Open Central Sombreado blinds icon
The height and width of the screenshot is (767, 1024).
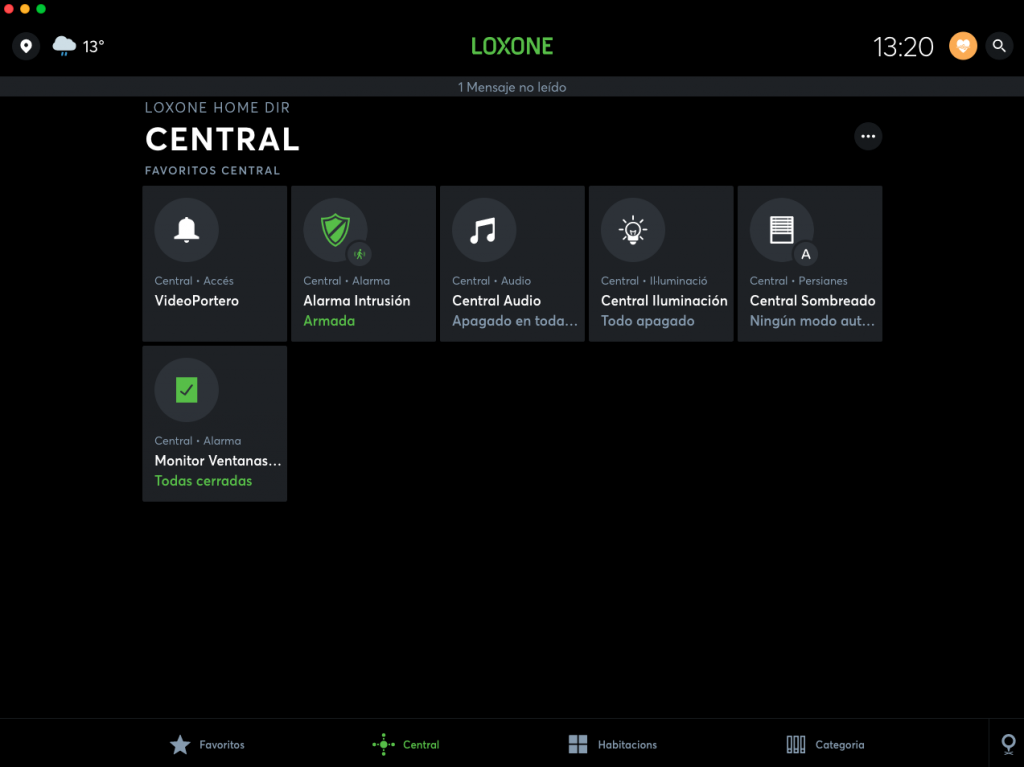[x=782, y=229]
